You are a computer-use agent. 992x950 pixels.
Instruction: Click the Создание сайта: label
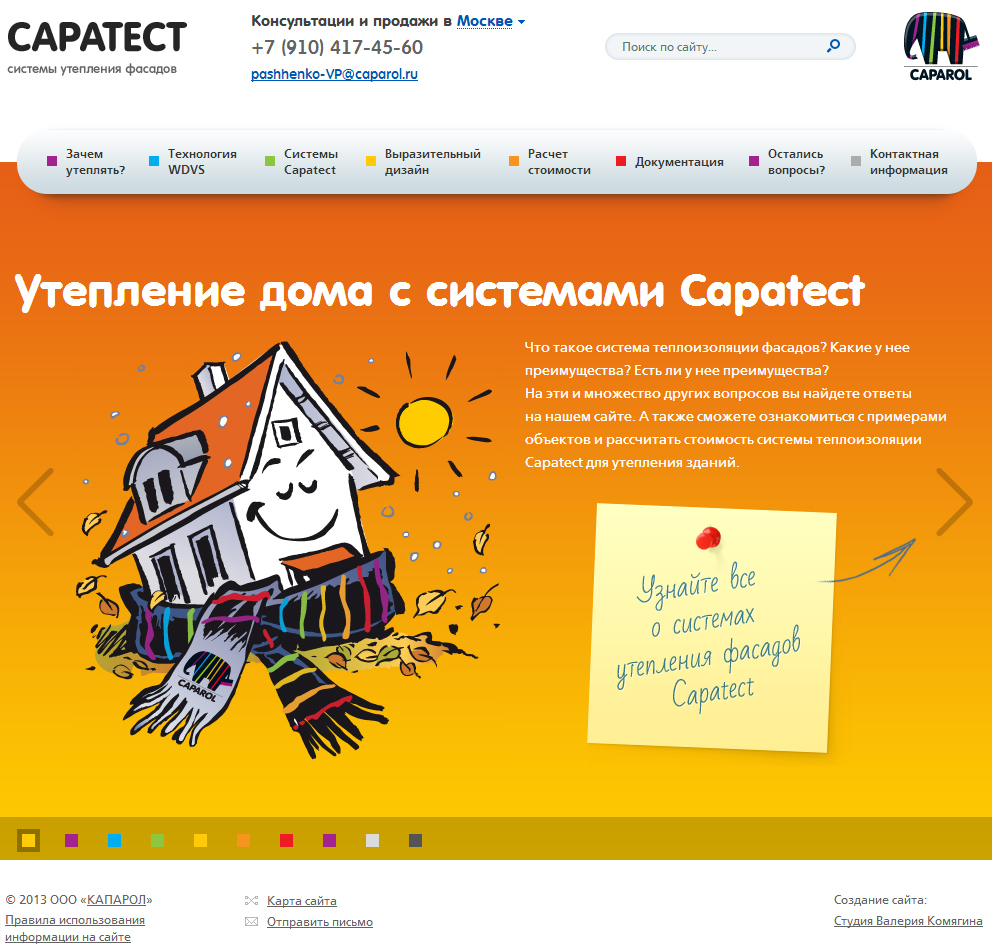pyautogui.click(x=880, y=899)
